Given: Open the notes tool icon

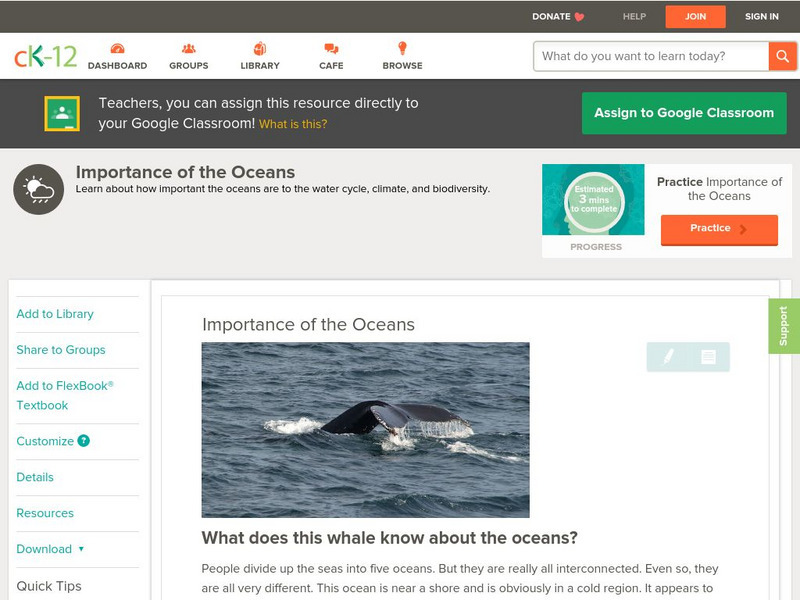Looking at the screenshot, I should pyautogui.click(x=708, y=356).
